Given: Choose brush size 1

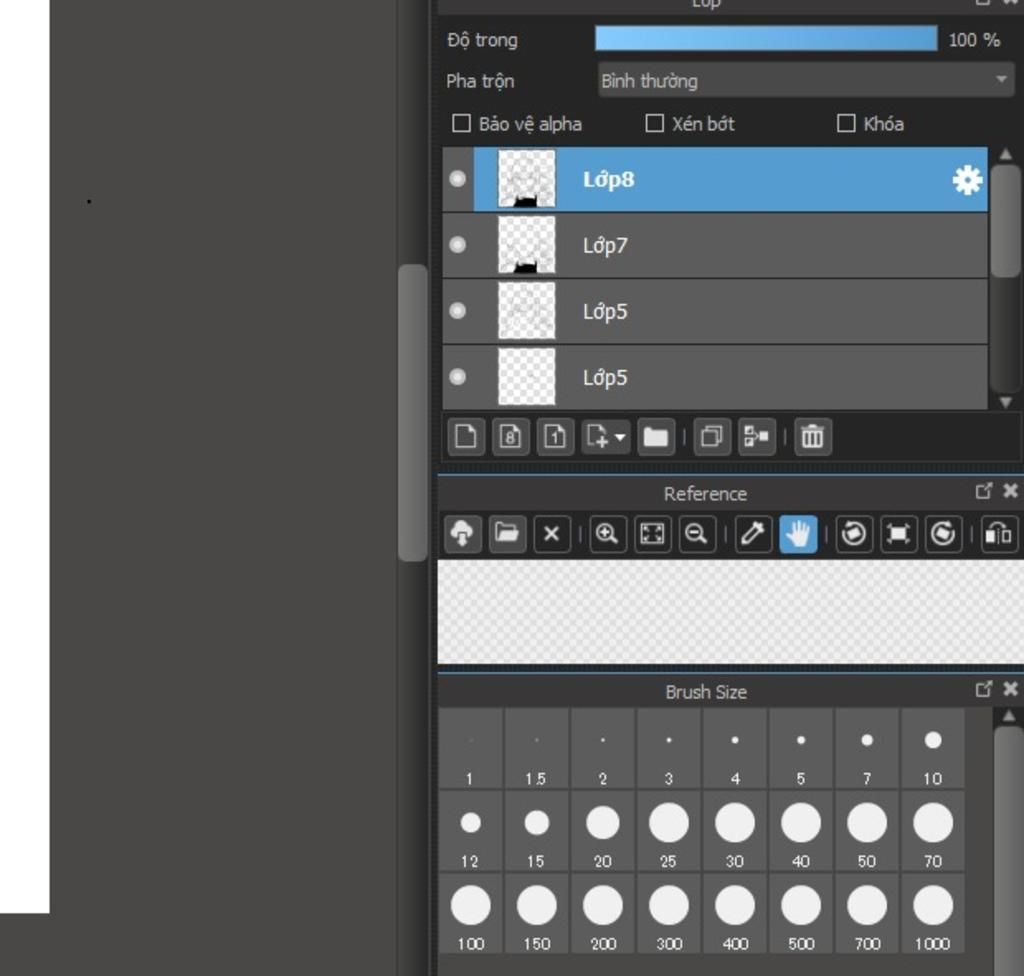Looking at the screenshot, I should (x=470, y=749).
